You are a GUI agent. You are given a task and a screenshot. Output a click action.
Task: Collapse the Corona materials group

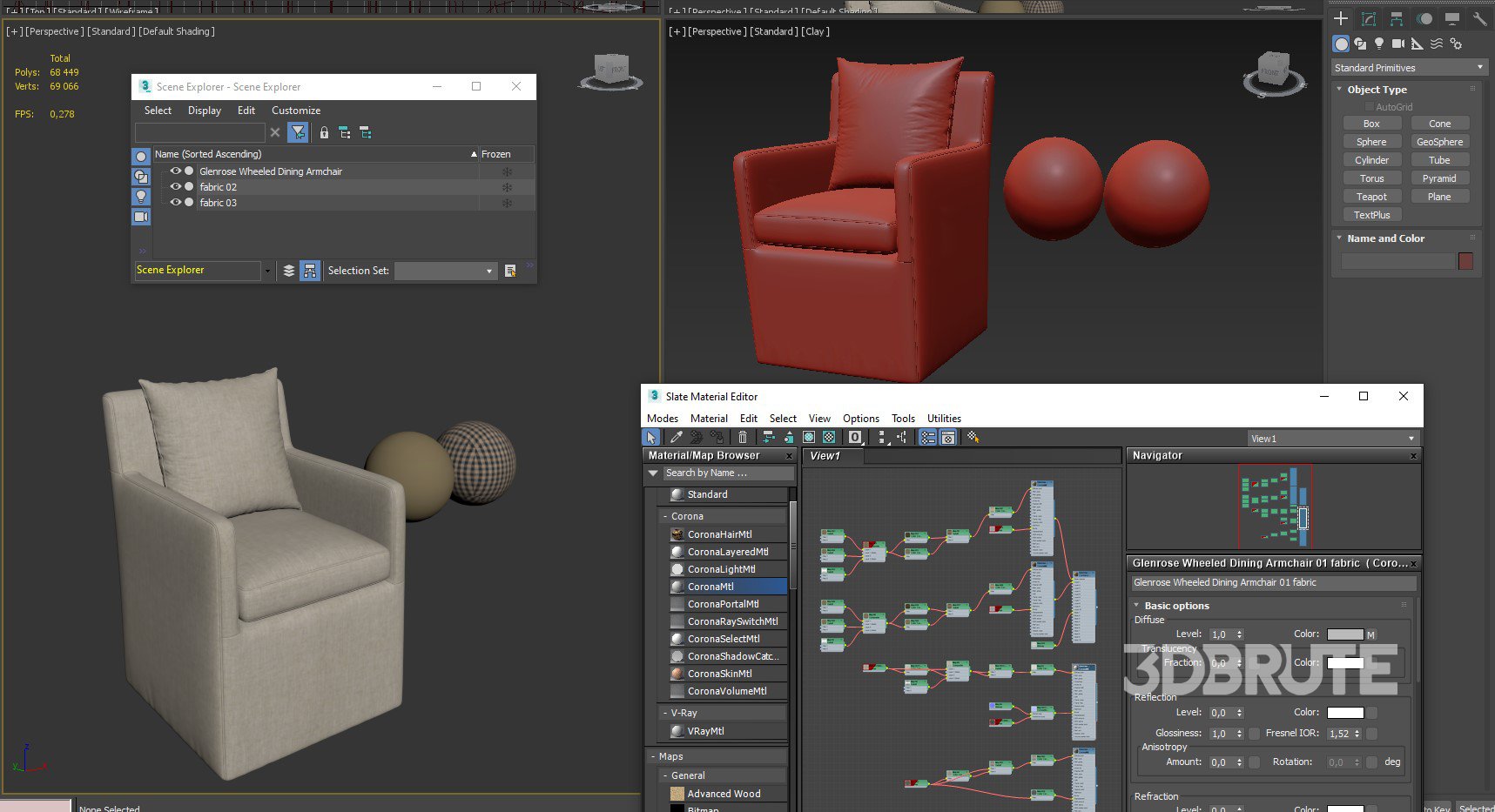click(x=665, y=516)
